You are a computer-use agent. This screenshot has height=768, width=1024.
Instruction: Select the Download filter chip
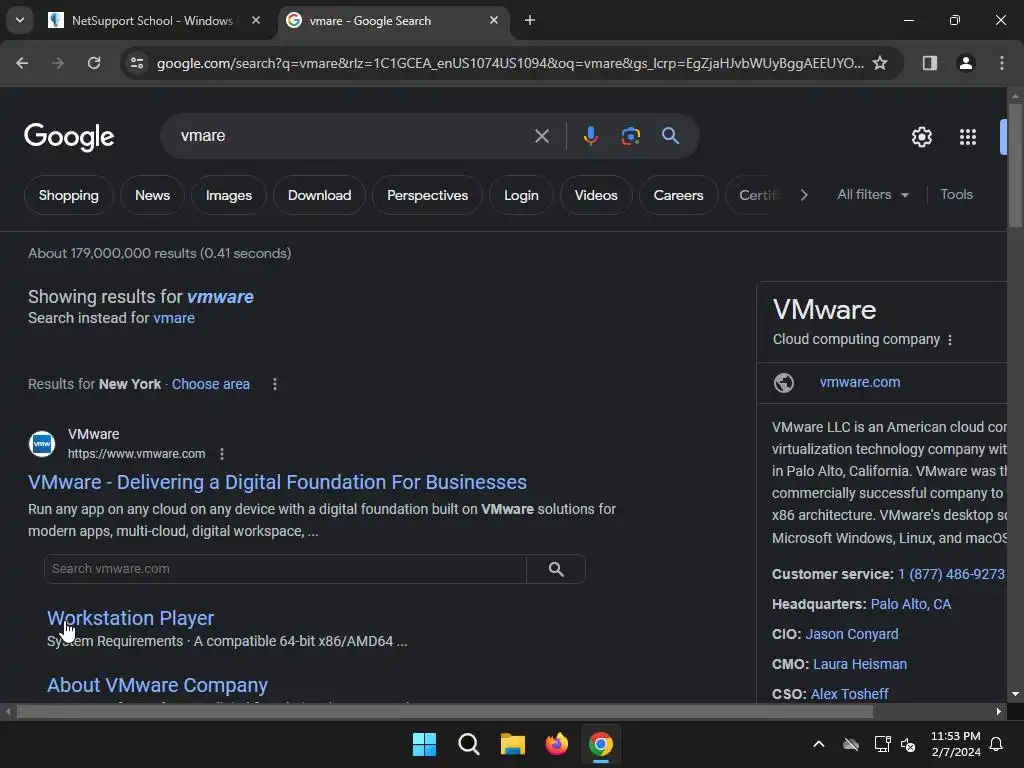[319, 195]
